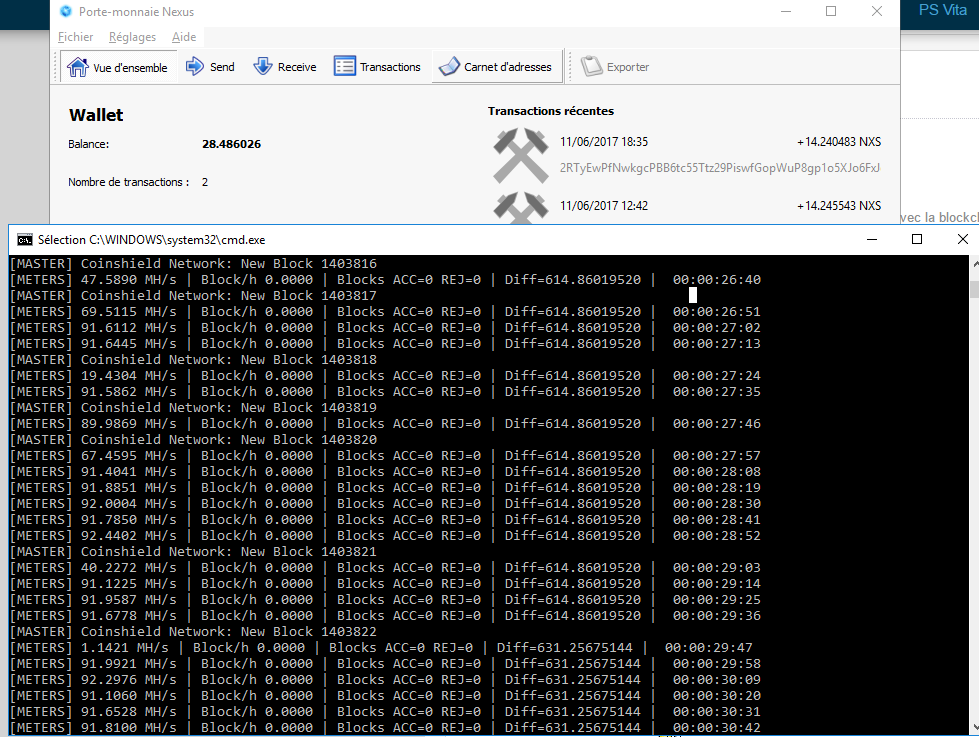Select the mining icon of 12:42 transaction
The width and height of the screenshot is (979, 737).
tap(519, 206)
